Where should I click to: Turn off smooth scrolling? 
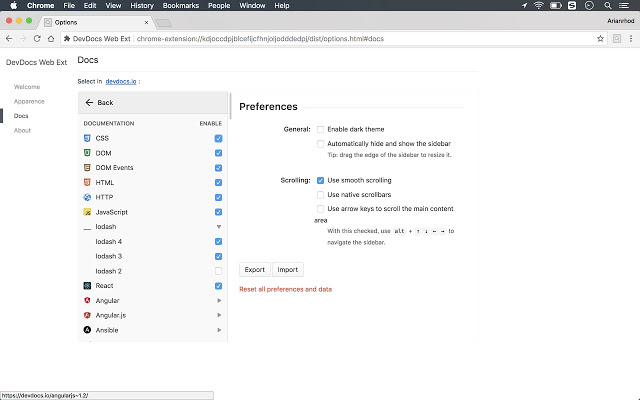coord(320,180)
